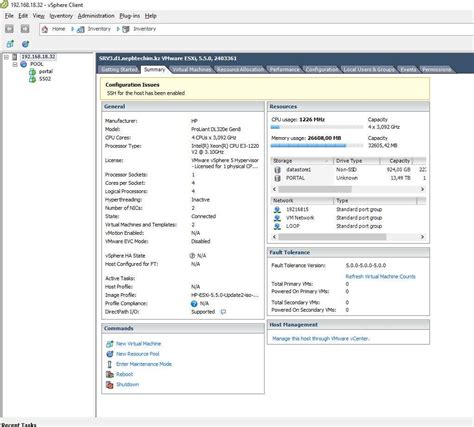Switch to the Events tab
Screen dimensions: 474x427
click(x=408, y=70)
